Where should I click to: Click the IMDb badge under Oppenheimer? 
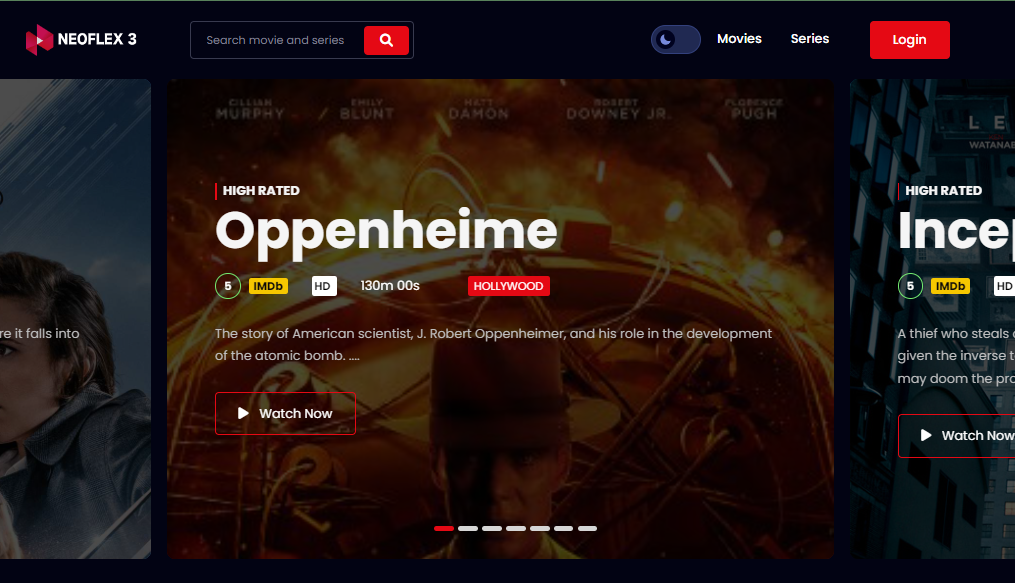point(266,286)
